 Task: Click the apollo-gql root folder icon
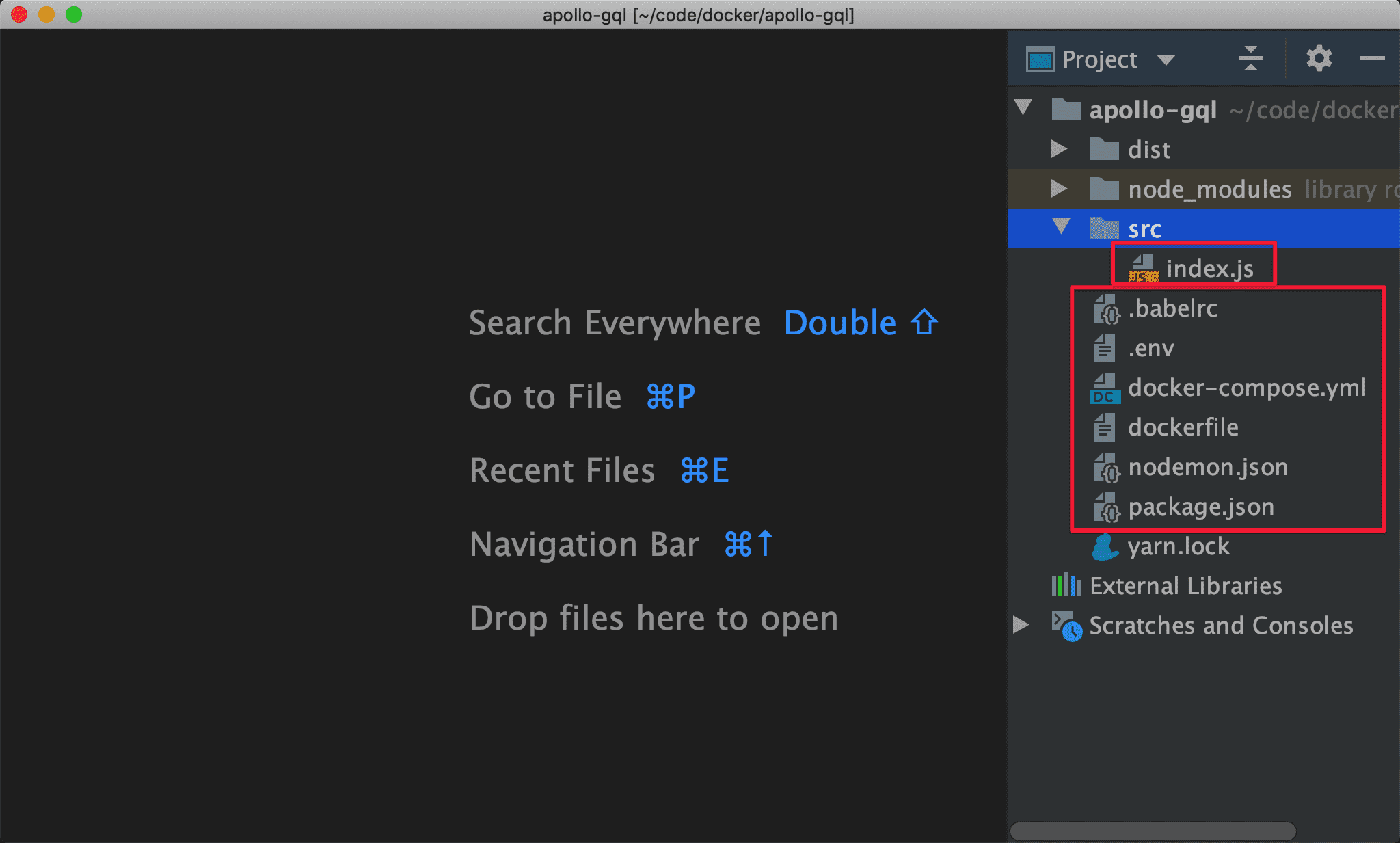pos(1066,109)
